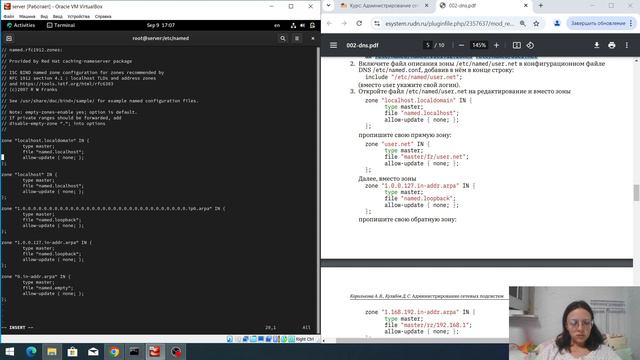Click the finish update button in Chrome

(601, 23)
